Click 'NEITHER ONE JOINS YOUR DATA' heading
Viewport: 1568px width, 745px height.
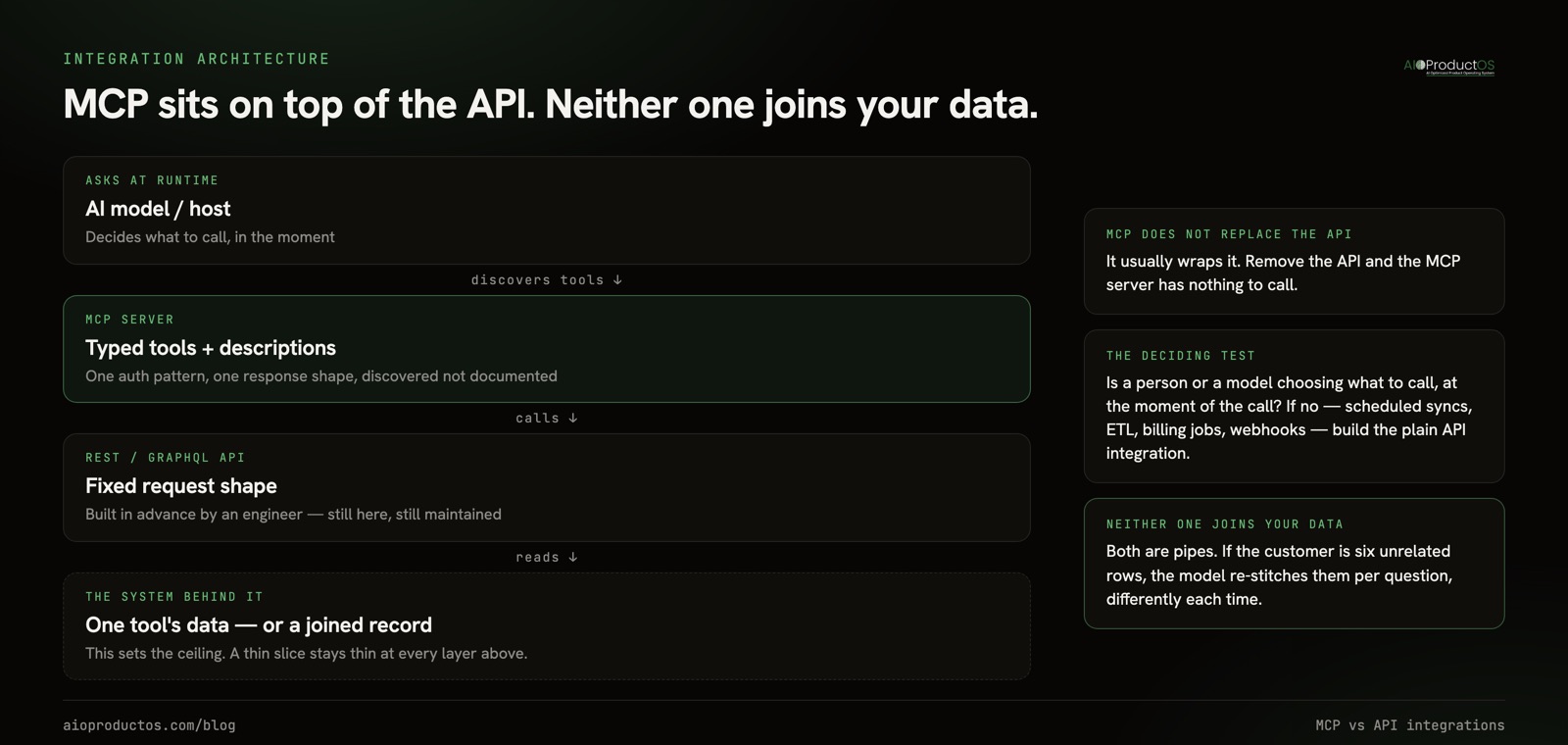tap(1225, 524)
